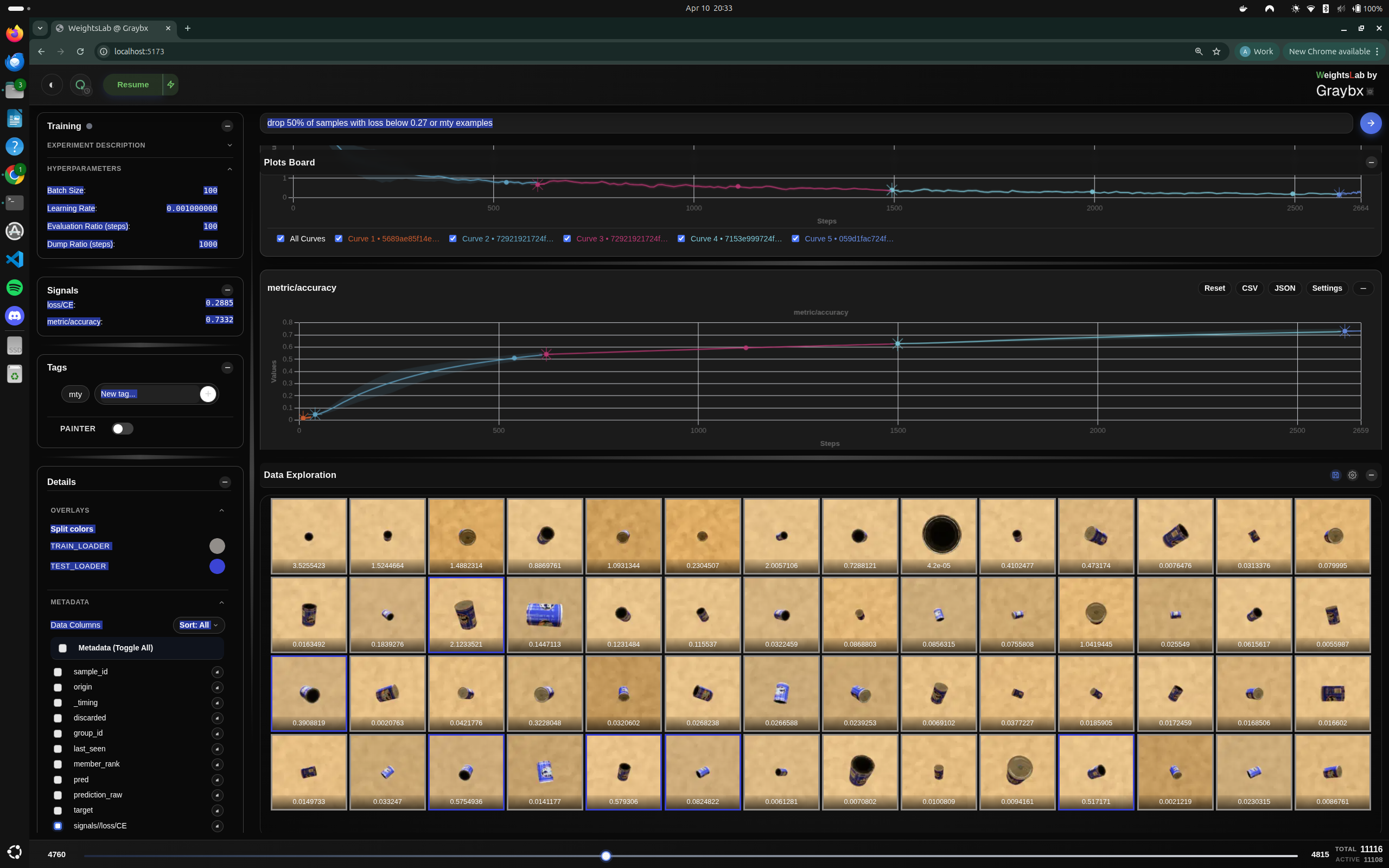Collapse the Hyperparameters section
Screen dimensions: 1389x868
230,168
